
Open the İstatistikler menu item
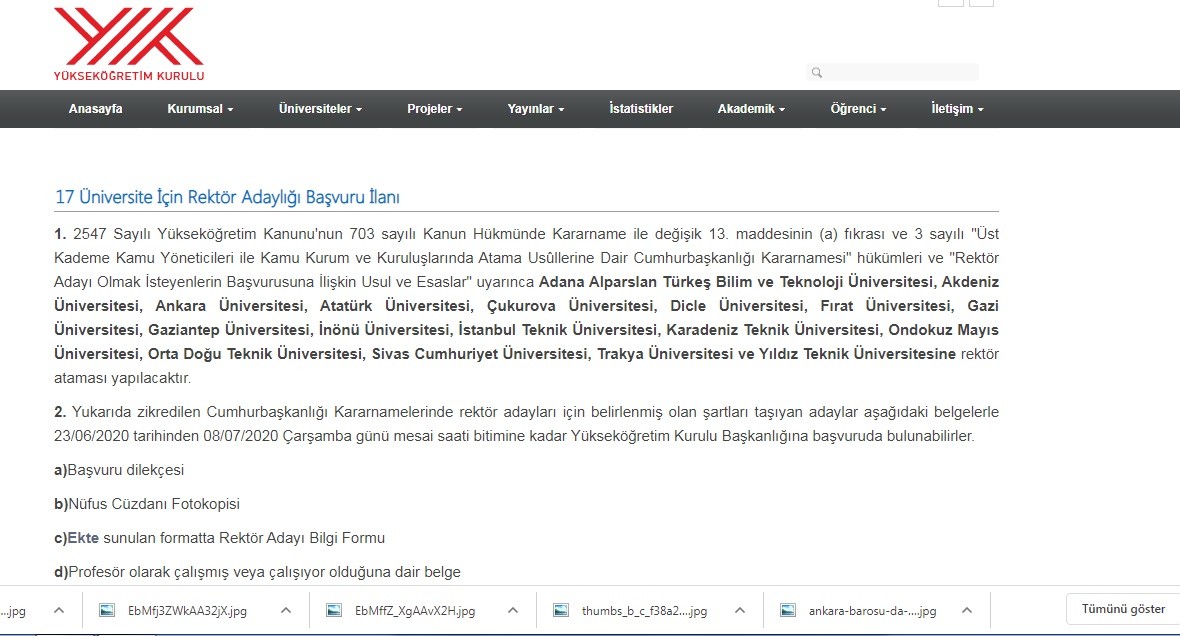(641, 108)
